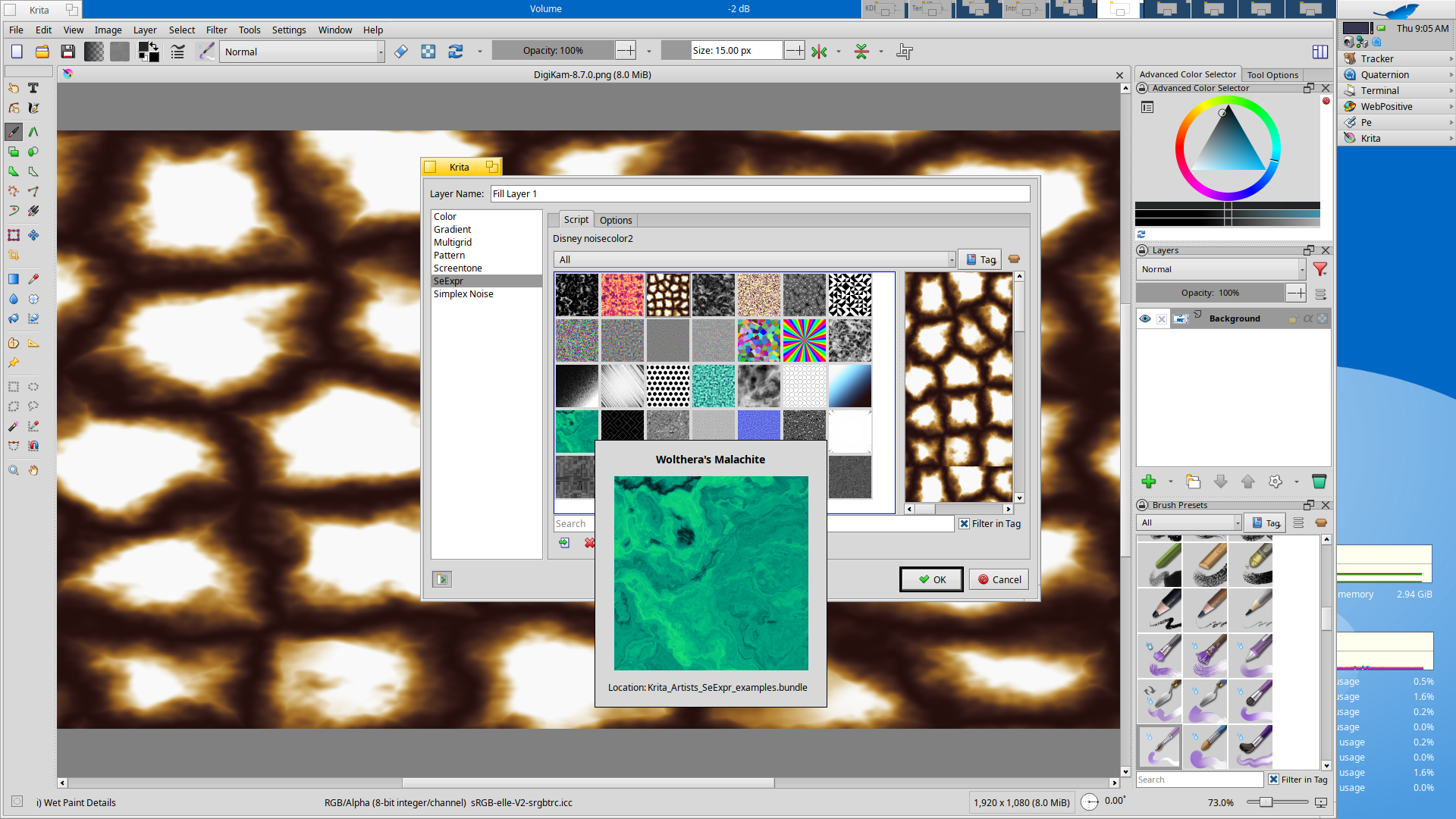Expand layer properties dropdown arrow

(1297, 482)
